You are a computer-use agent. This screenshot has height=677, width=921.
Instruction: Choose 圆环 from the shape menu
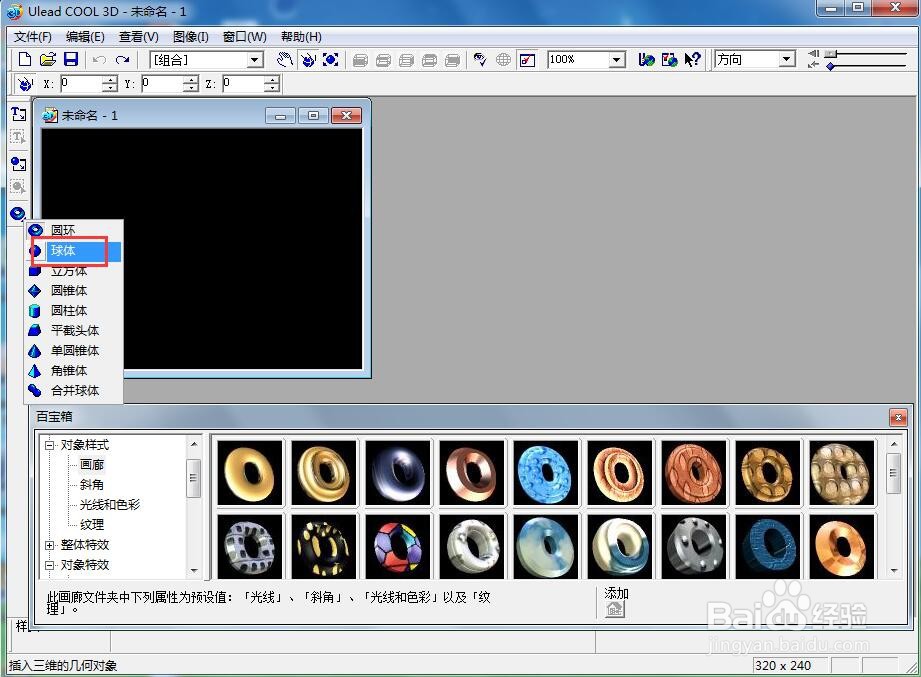point(73,230)
